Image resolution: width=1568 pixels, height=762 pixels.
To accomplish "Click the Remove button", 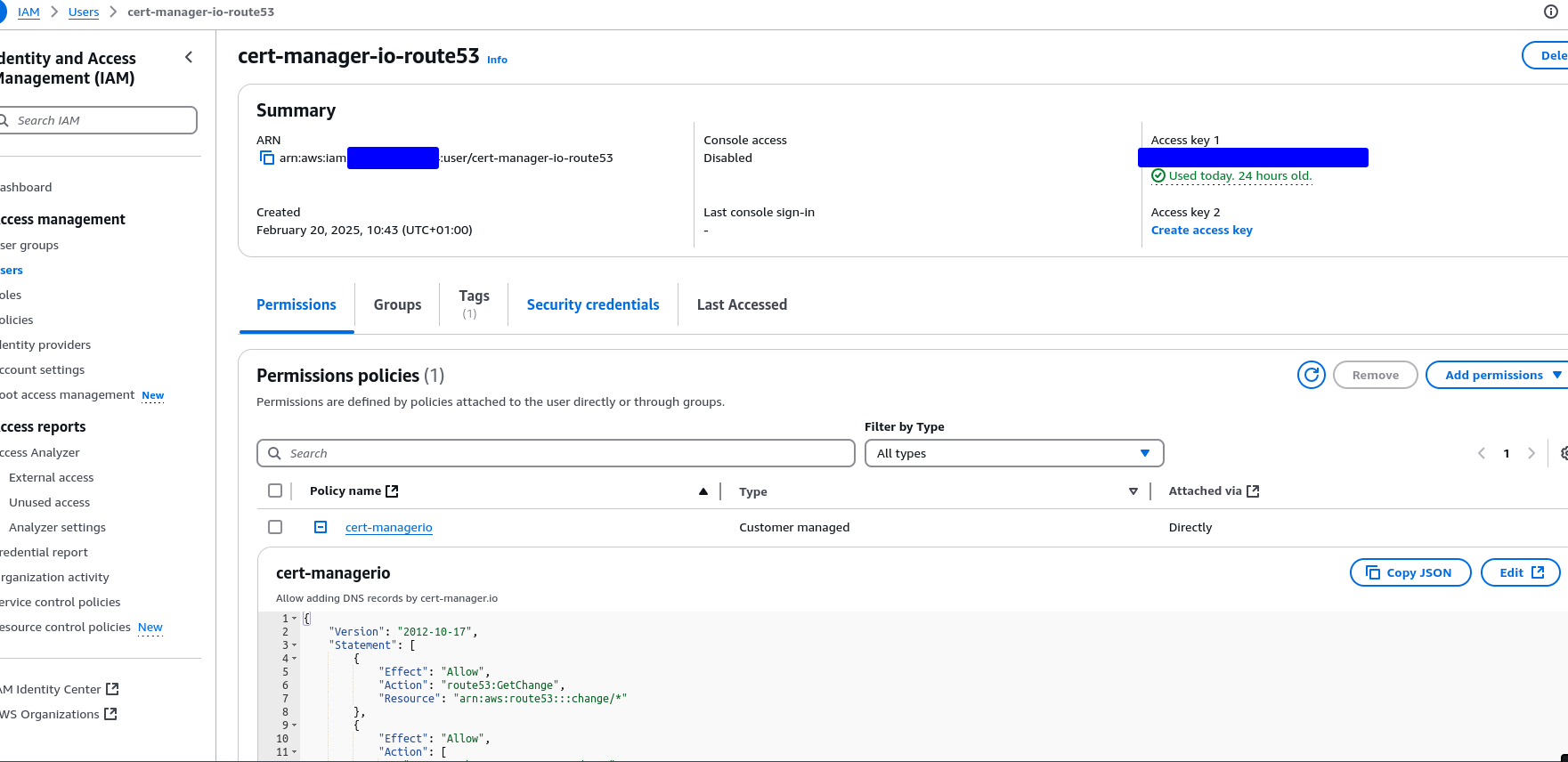I will pos(1375,375).
